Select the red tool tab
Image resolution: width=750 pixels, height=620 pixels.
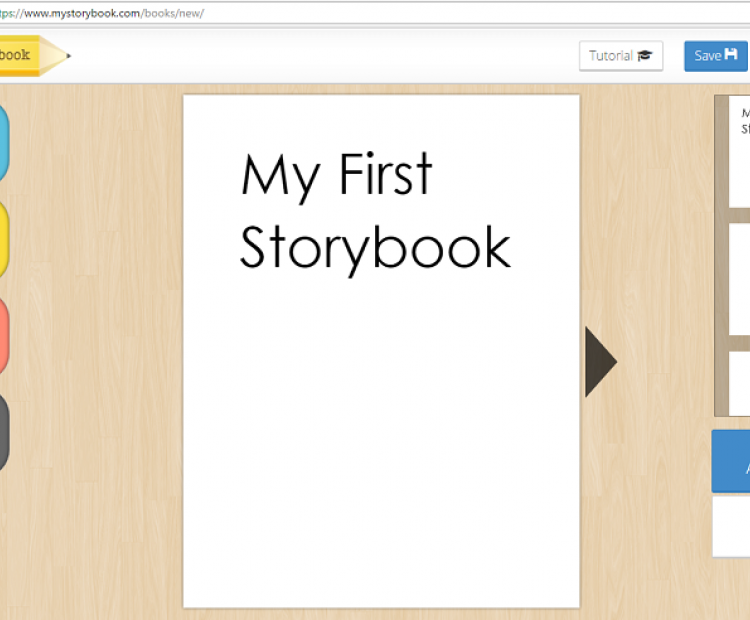coord(4,335)
